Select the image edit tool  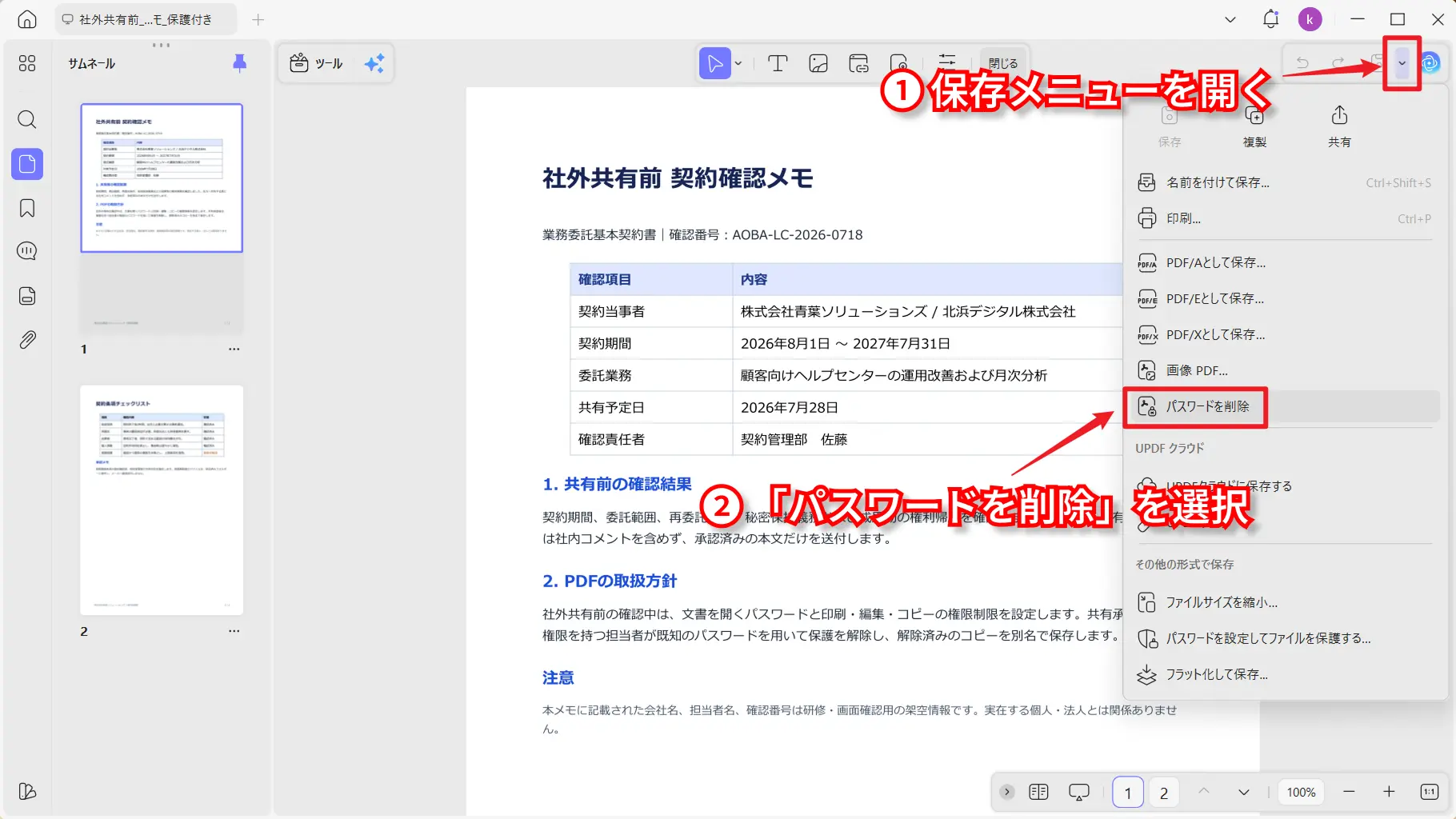tap(818, 63)
